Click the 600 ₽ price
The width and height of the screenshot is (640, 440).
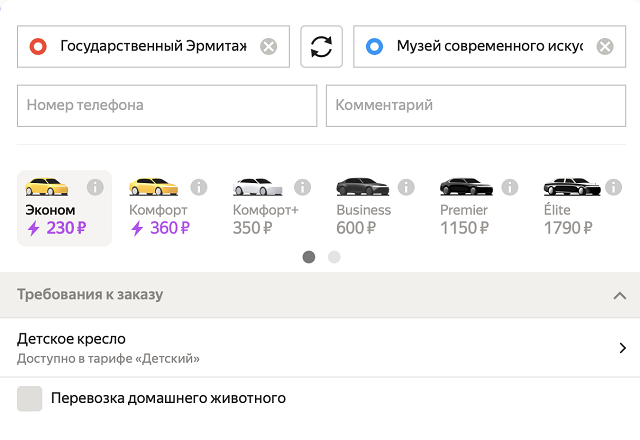pos(356,228)
